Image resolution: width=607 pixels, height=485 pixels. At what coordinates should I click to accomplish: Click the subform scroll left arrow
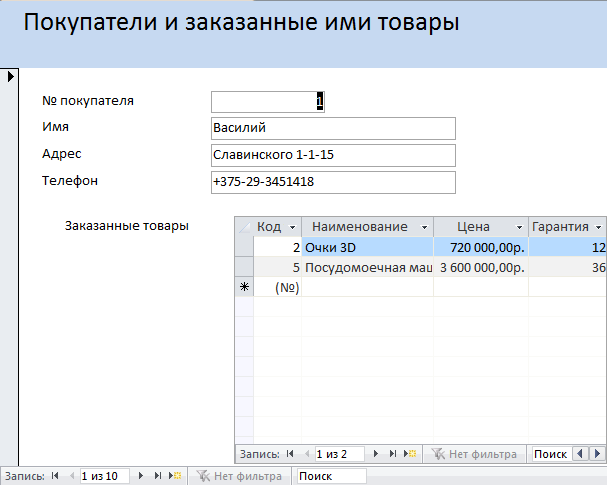click(x=580, y=454)
